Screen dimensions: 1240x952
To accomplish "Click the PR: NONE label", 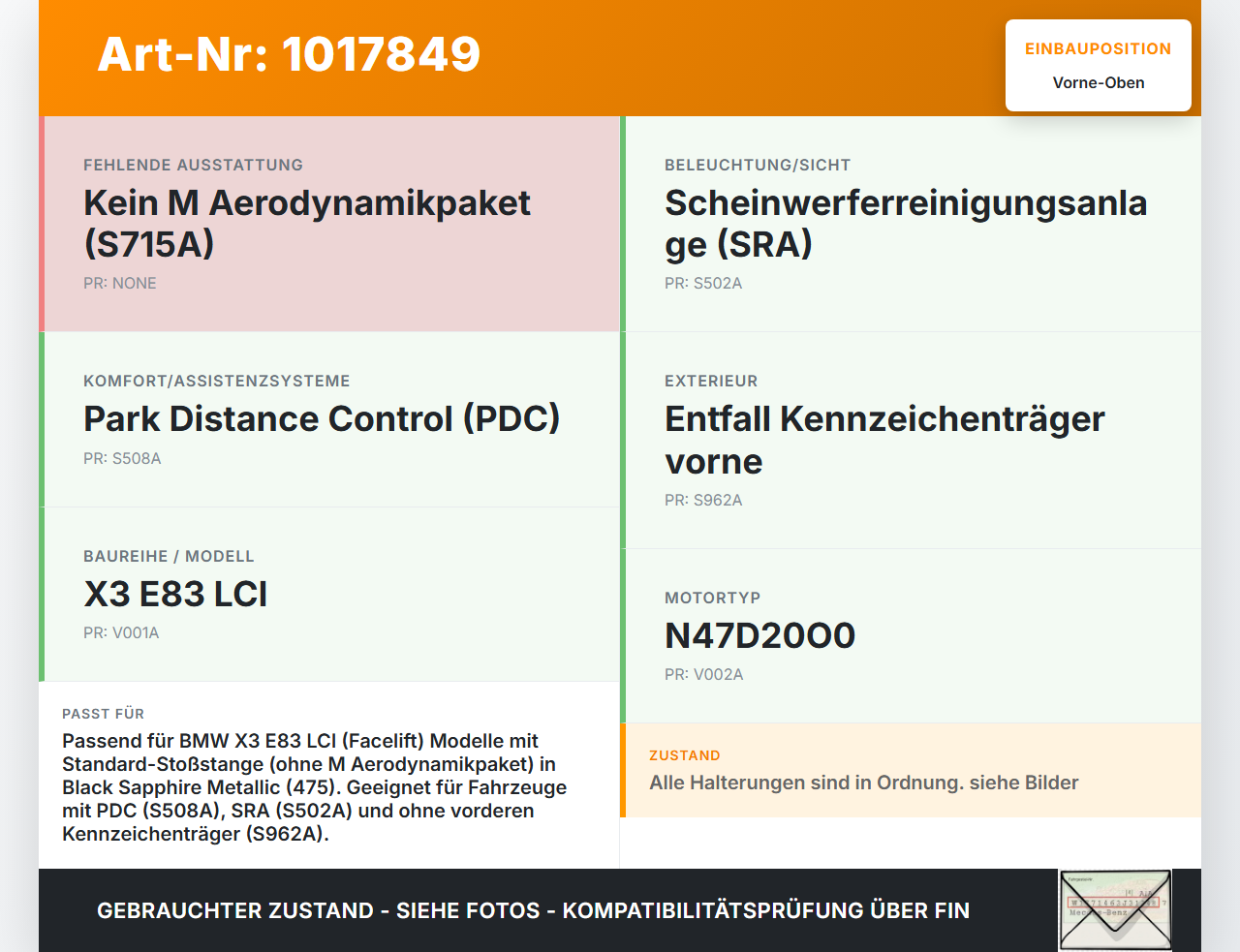I will tap(120, 284).
